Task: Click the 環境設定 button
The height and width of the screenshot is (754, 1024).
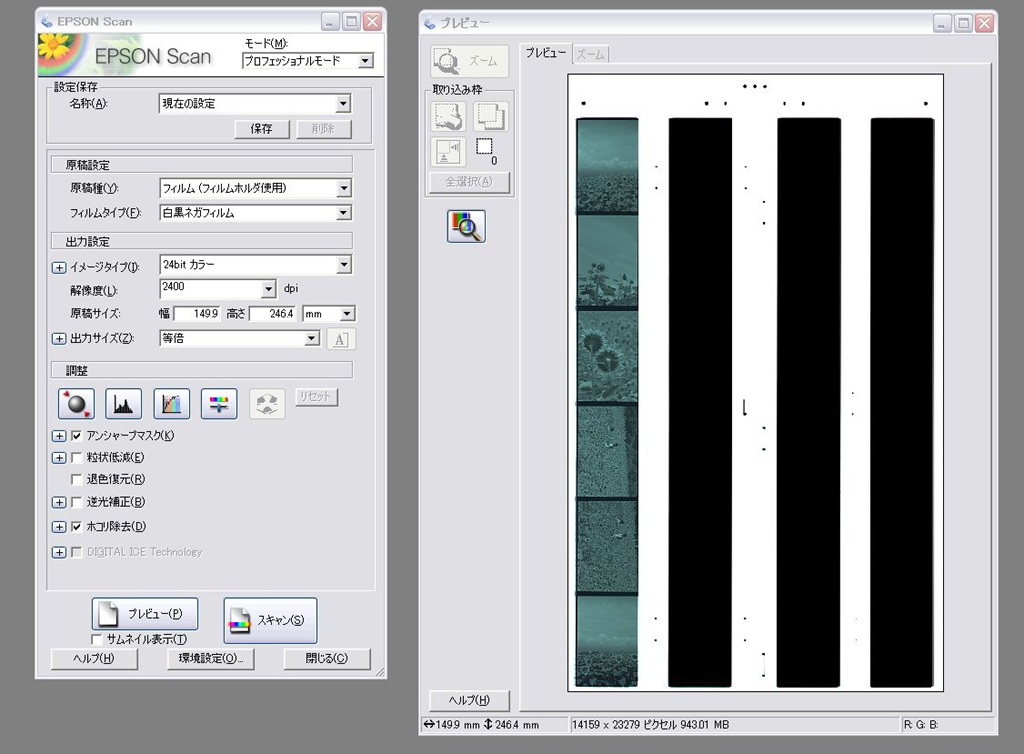Action: pyautogui.click(x=211, y=659)
